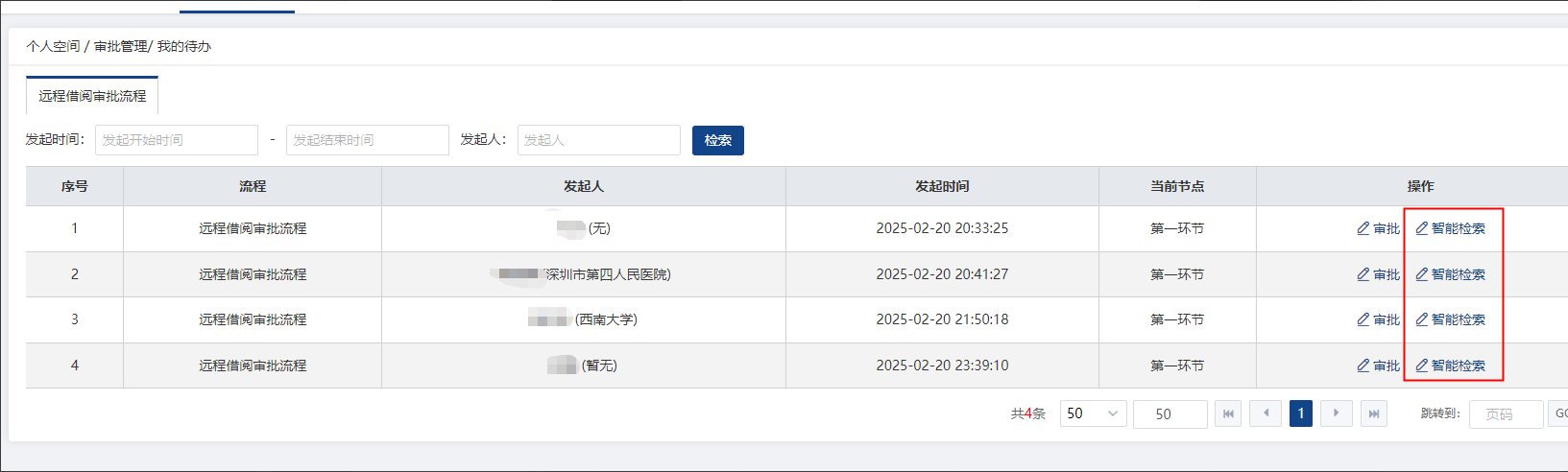Jump to the last page icon

pos(1374,413)
